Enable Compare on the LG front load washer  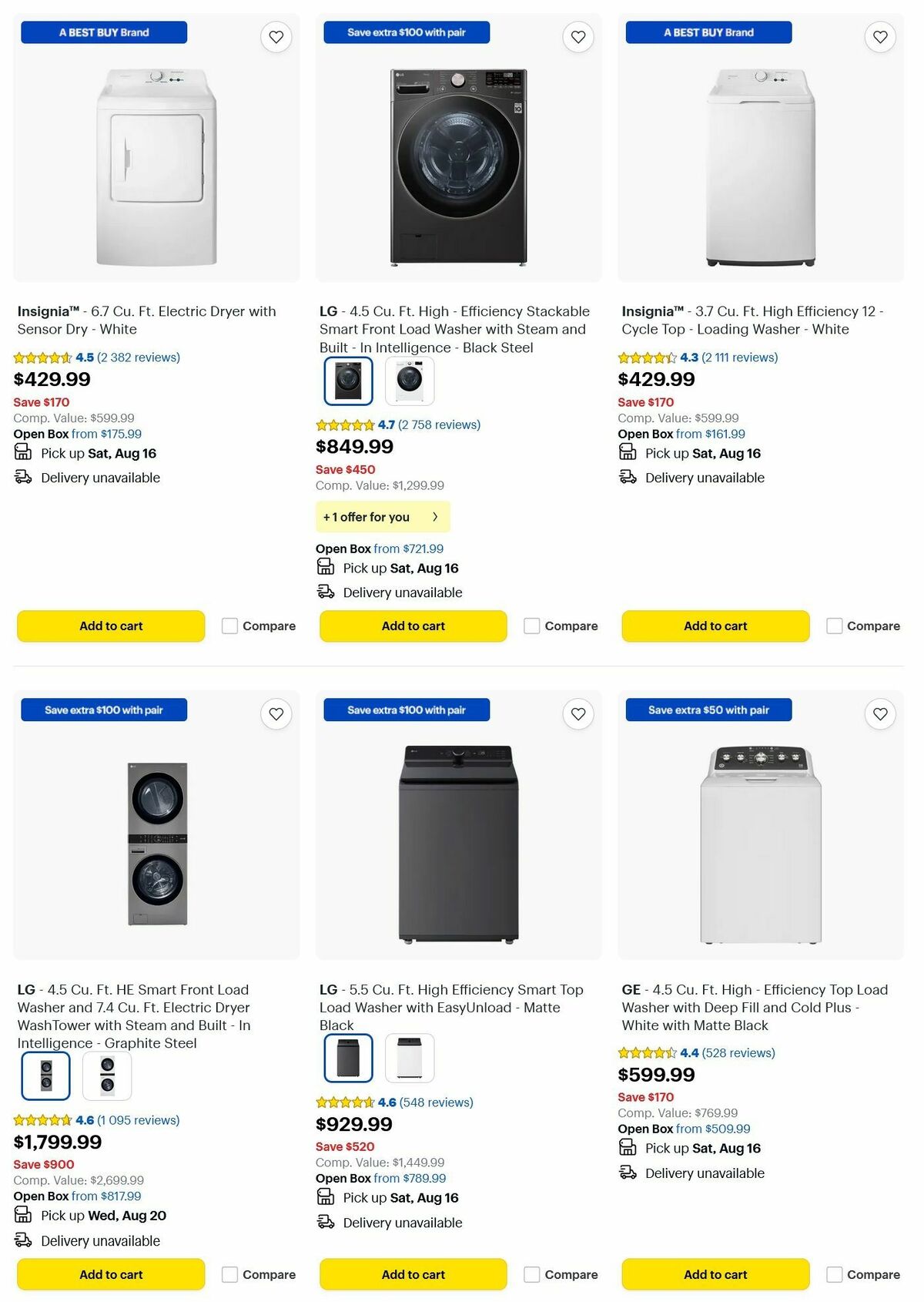pos(532,626)
